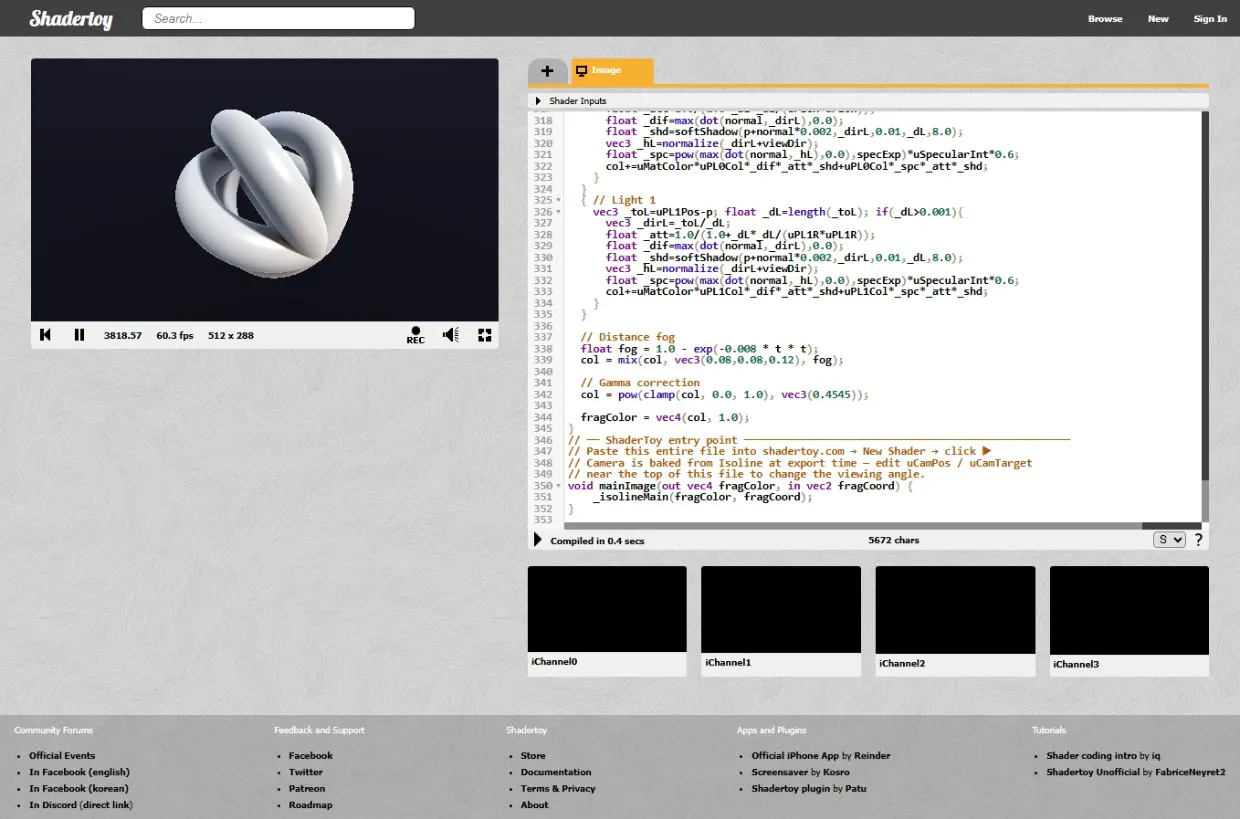Enter fullscreen preview mode
Image resolution: width=1240 pixels, height=819 pixels.
(x=485, y=335)
